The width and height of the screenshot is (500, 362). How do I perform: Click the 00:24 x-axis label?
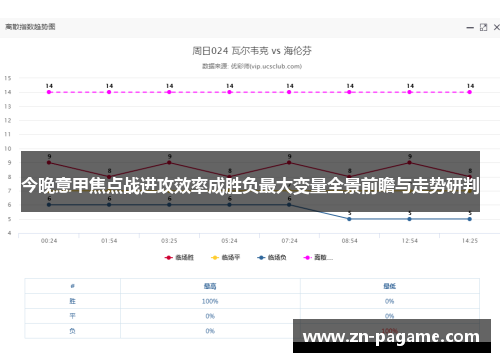[49, 241]
